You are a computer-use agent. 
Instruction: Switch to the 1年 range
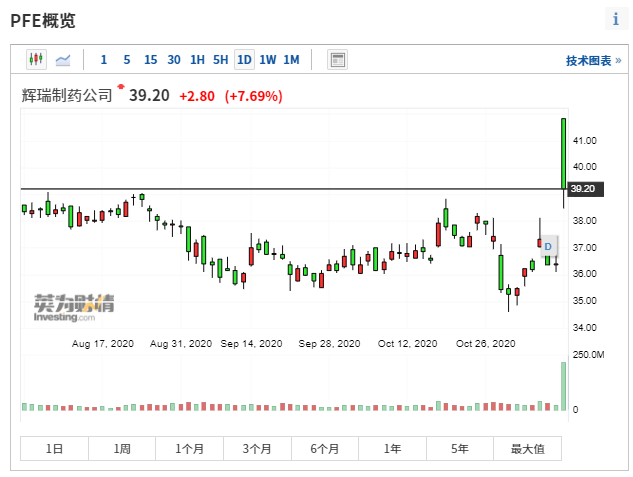click(x=392, y=449)
